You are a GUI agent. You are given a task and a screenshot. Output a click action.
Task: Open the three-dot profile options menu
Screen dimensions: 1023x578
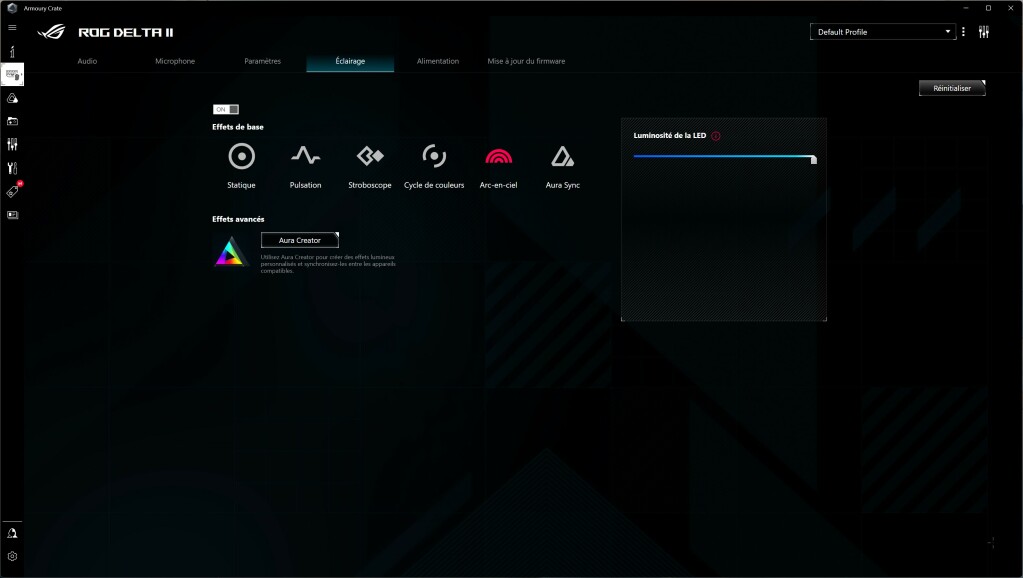pyautogui.click(x=964, y=32)
